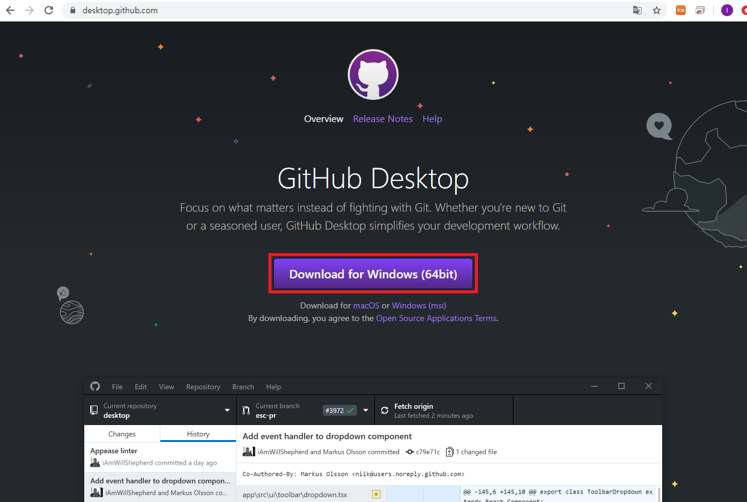Open the purple profile avatar
Image resolution: width=747 pixels, height=502 pixels.
727,10
